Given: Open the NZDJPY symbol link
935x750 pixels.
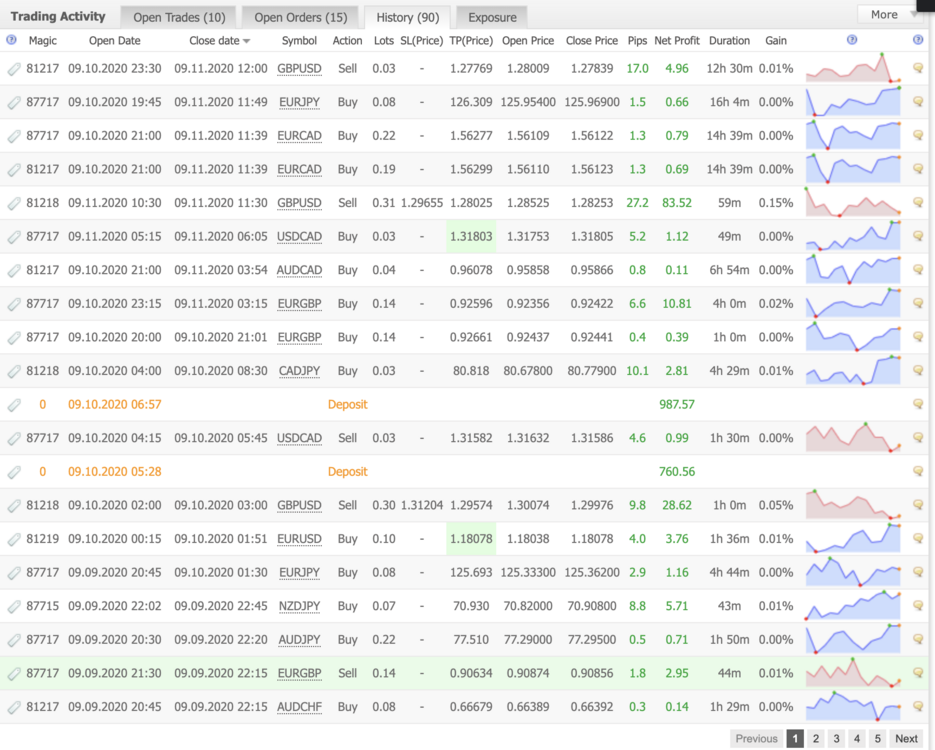Looking at the screenshot, I should click(299, 606).
